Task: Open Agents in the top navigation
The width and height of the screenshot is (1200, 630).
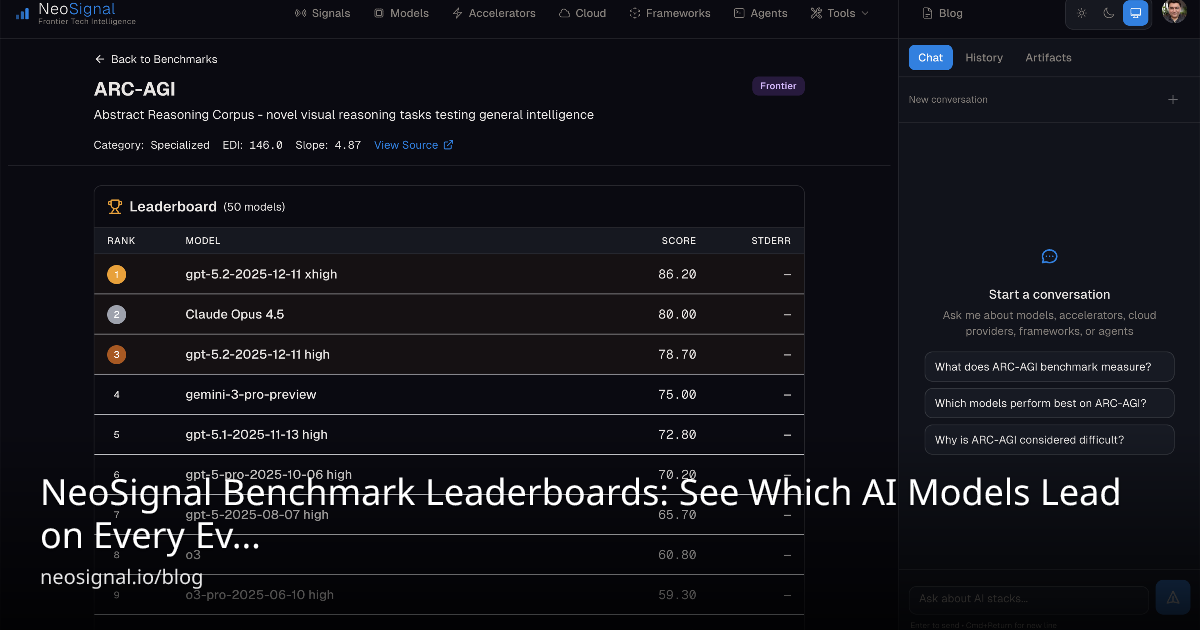Action: (760, 13)
